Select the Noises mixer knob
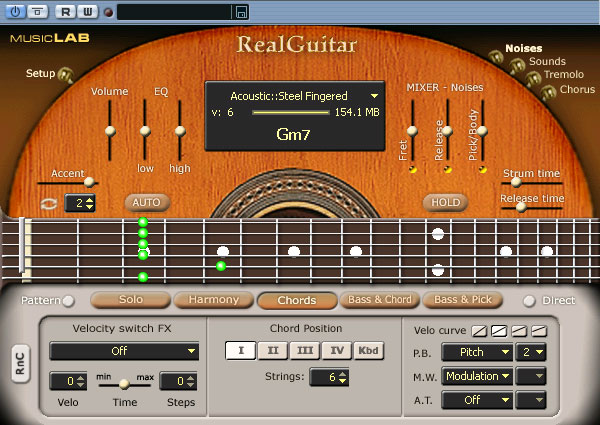The height and width of the screenshot is (425, 600). tap(496, 57)
